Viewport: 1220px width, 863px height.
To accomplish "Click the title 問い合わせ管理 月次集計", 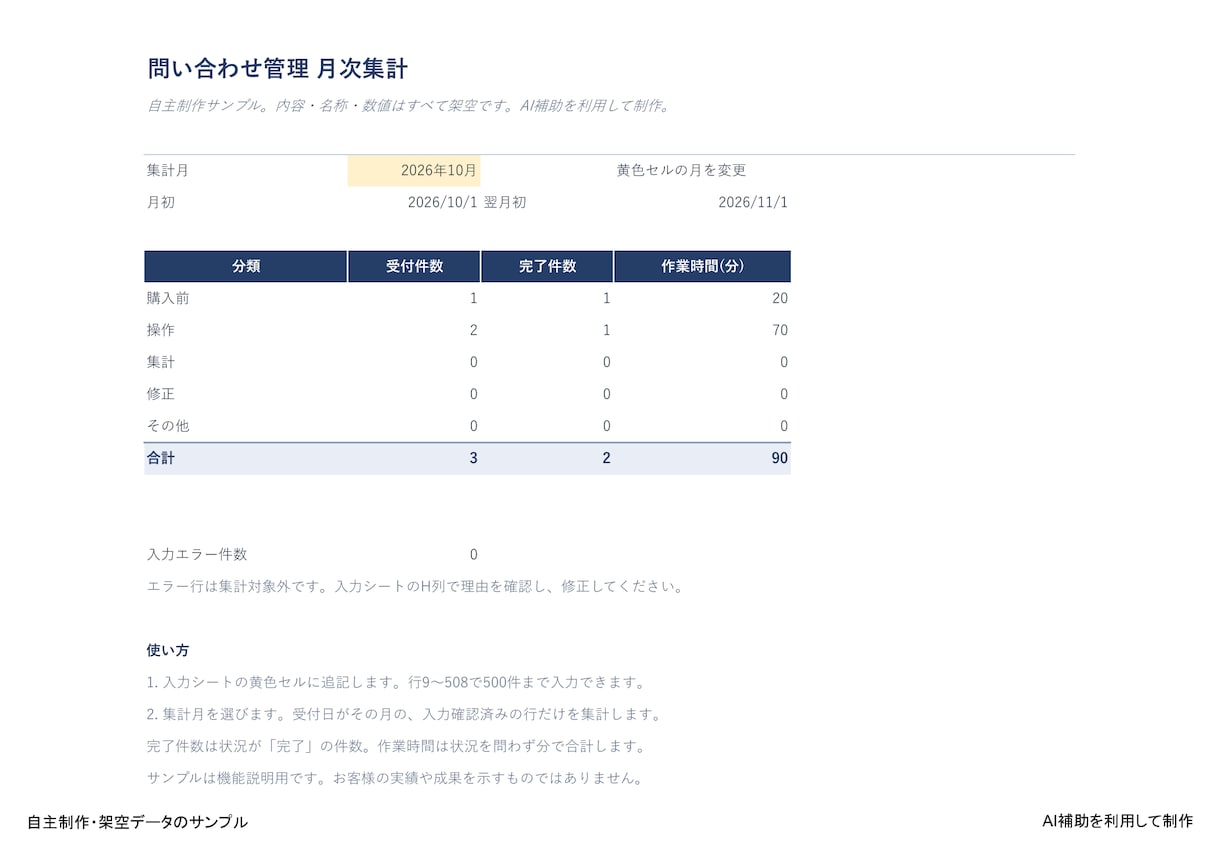I will 277,69.
